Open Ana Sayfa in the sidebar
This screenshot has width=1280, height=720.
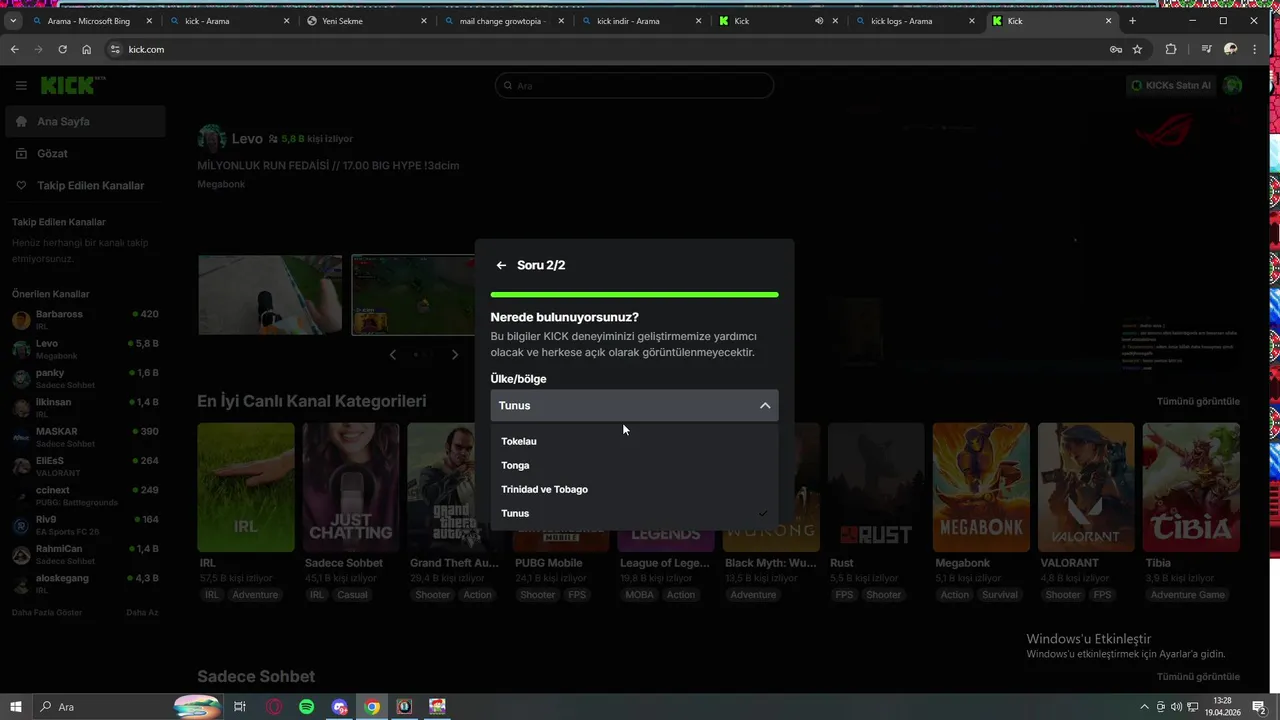pos(85,121)
